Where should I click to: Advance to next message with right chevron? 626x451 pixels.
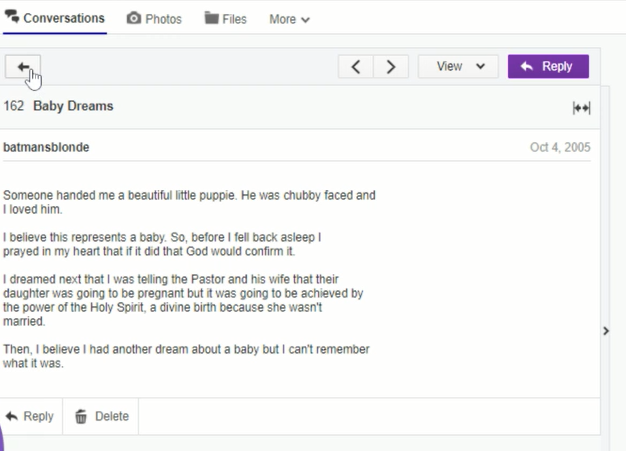point(391,67)
